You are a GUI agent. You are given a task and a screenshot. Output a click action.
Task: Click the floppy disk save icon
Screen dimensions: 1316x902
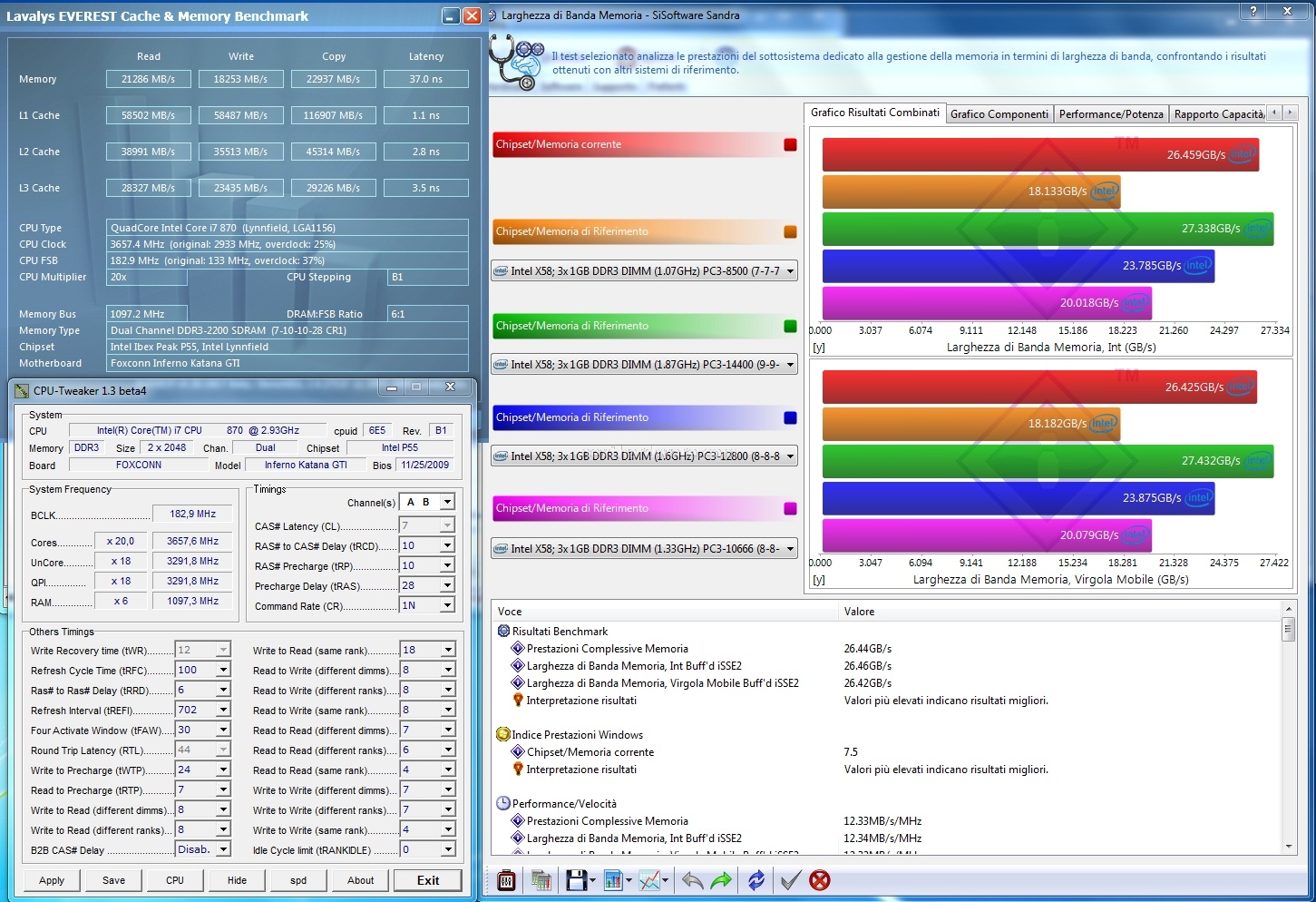576,880
